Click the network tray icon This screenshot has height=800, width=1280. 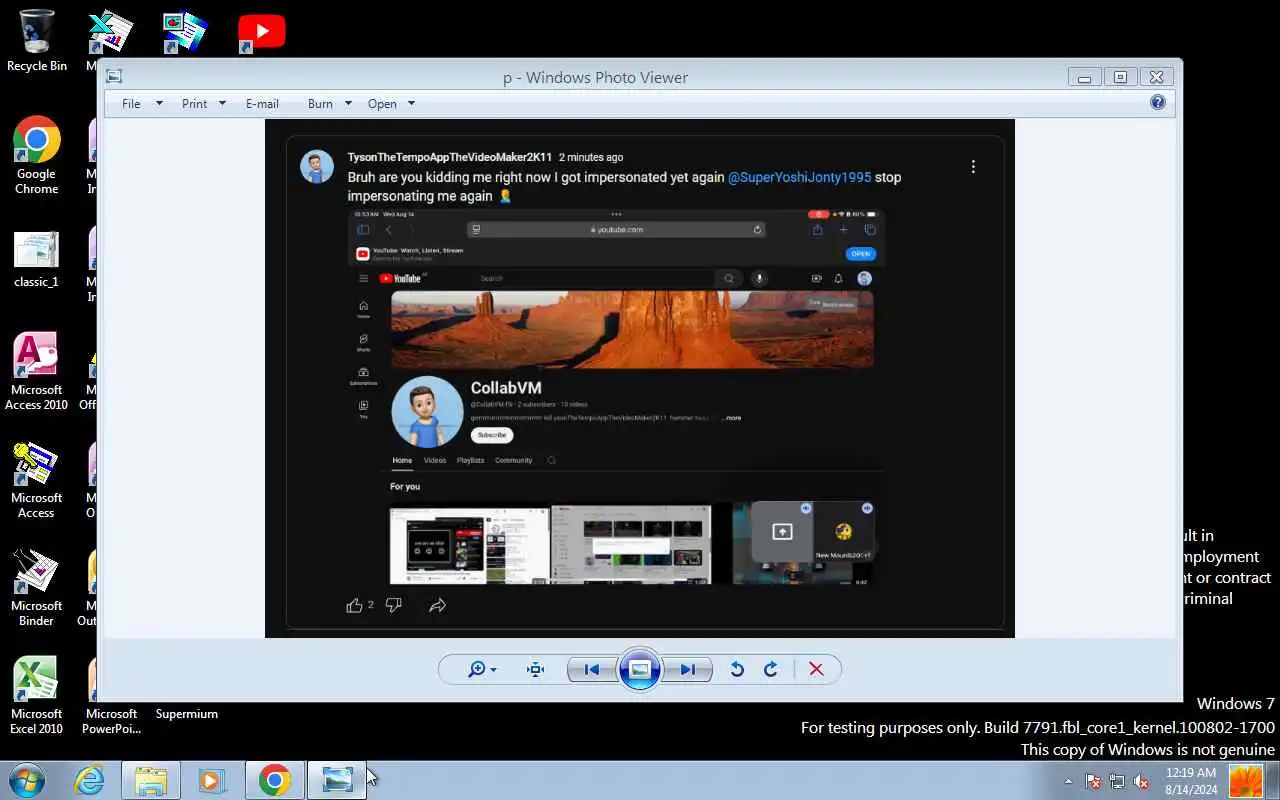click(1117, 781)
